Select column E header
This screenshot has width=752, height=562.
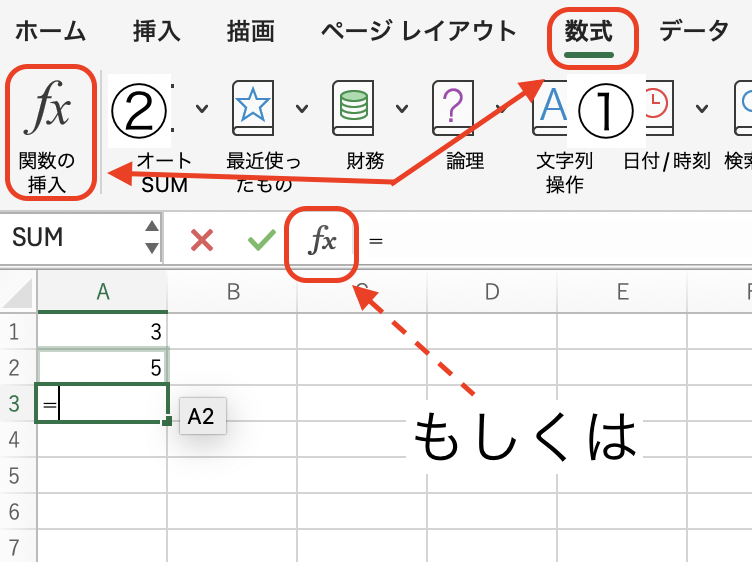(x=623, y=292)
